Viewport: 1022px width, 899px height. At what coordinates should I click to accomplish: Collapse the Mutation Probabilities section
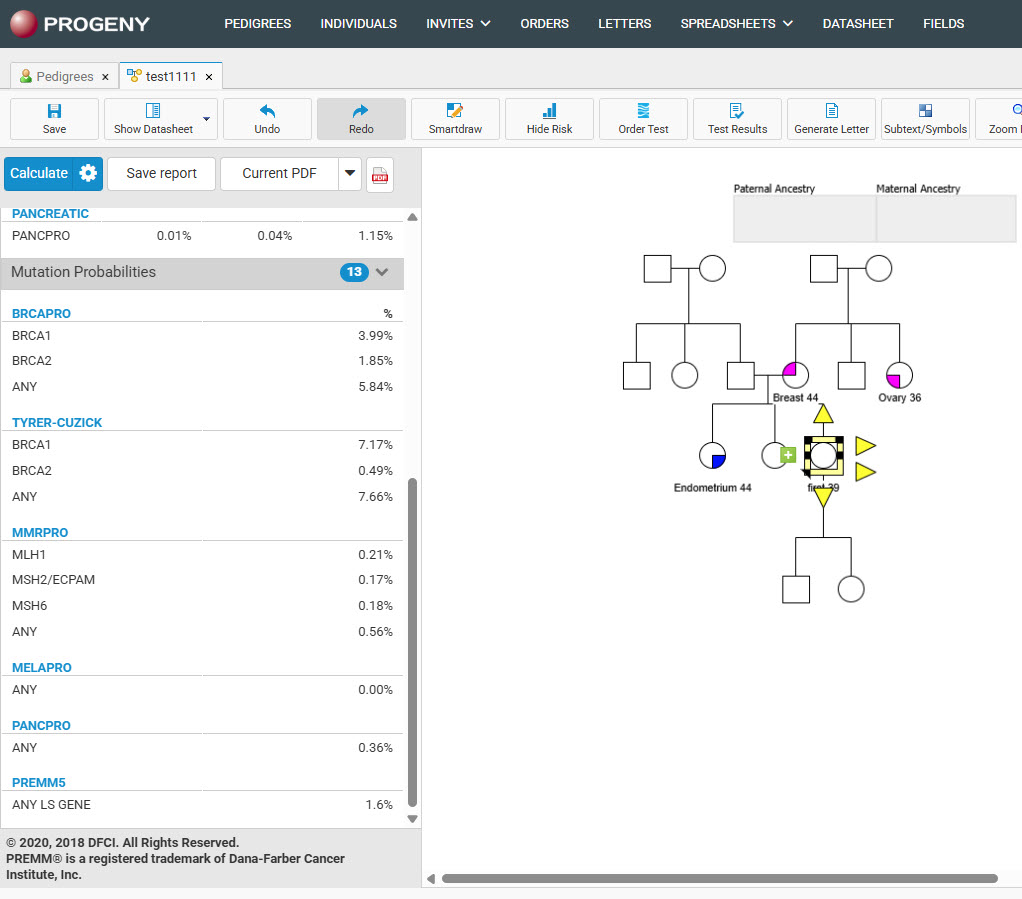[x=382, y=272]
